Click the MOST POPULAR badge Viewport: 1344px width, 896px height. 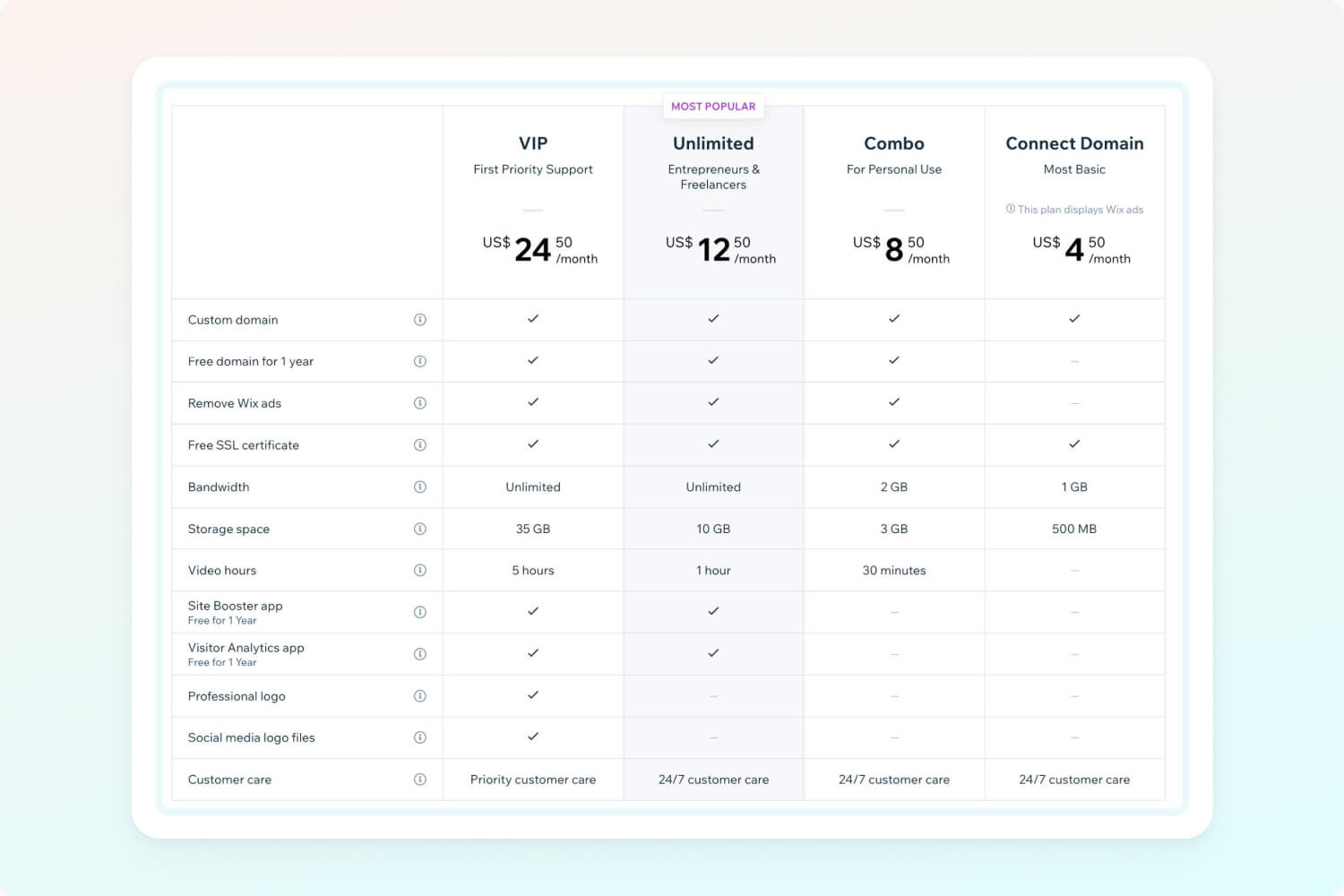713,107
